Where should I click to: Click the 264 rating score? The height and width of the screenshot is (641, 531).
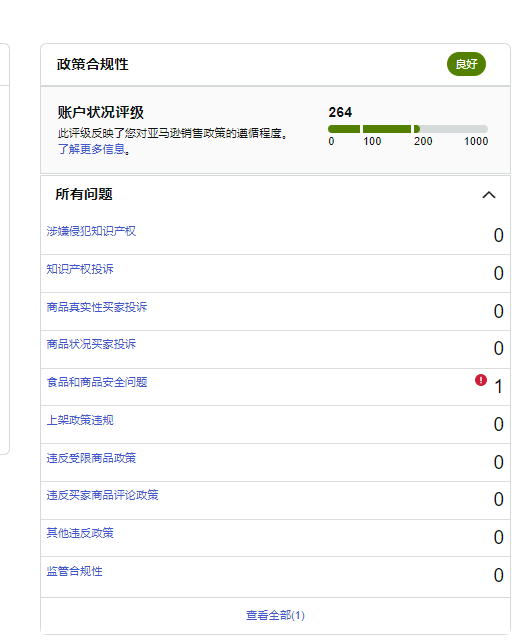click(x=340, y=112)
